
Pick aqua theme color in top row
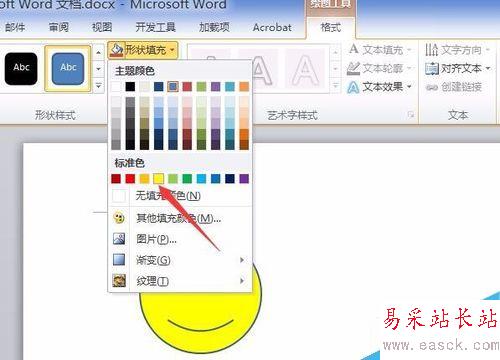(x=230, y=87)
